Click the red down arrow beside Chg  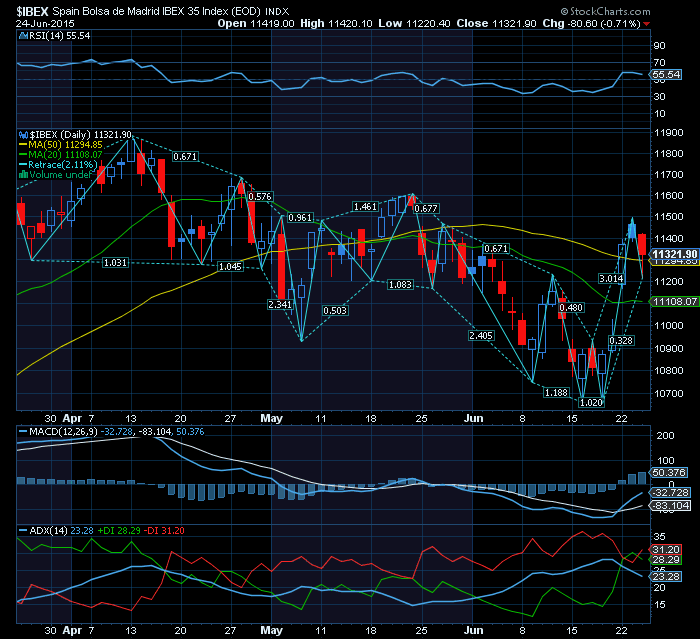coord(647,24)
